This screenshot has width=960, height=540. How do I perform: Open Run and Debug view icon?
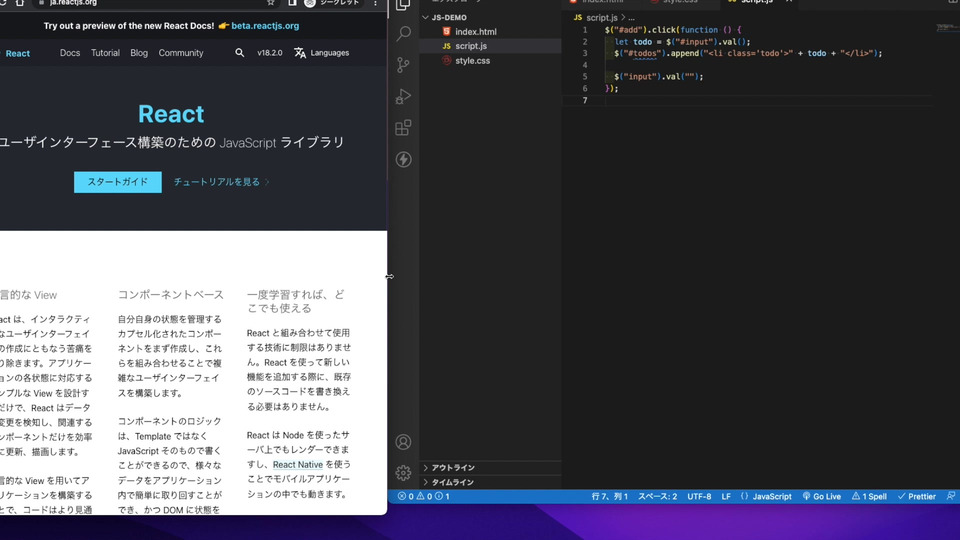coord(403,96)
